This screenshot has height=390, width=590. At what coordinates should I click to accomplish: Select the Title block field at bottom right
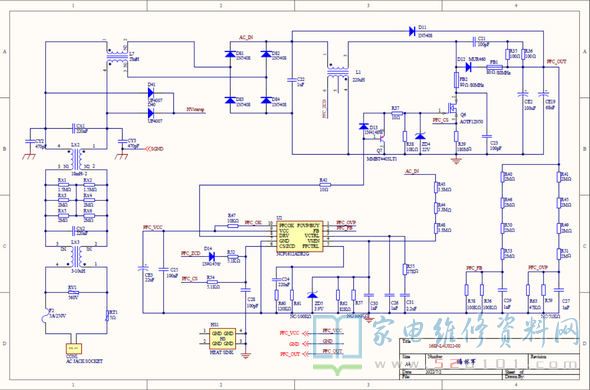point(489,345)
